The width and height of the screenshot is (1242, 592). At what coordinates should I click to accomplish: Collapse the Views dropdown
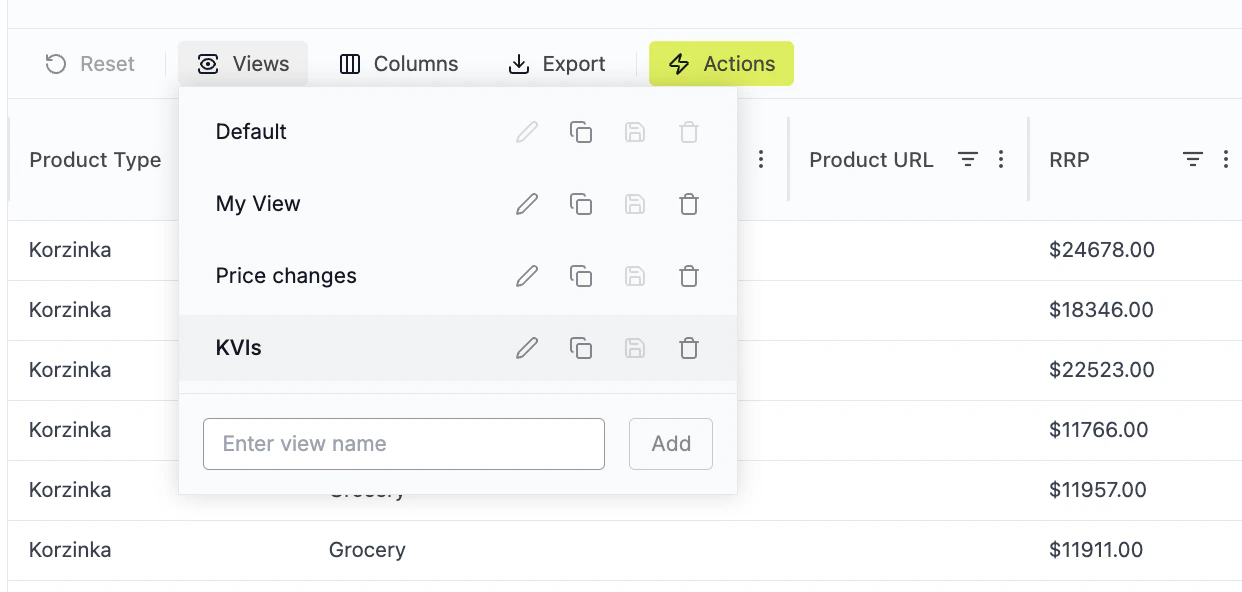pyautogui.click(x=243, y=64)
